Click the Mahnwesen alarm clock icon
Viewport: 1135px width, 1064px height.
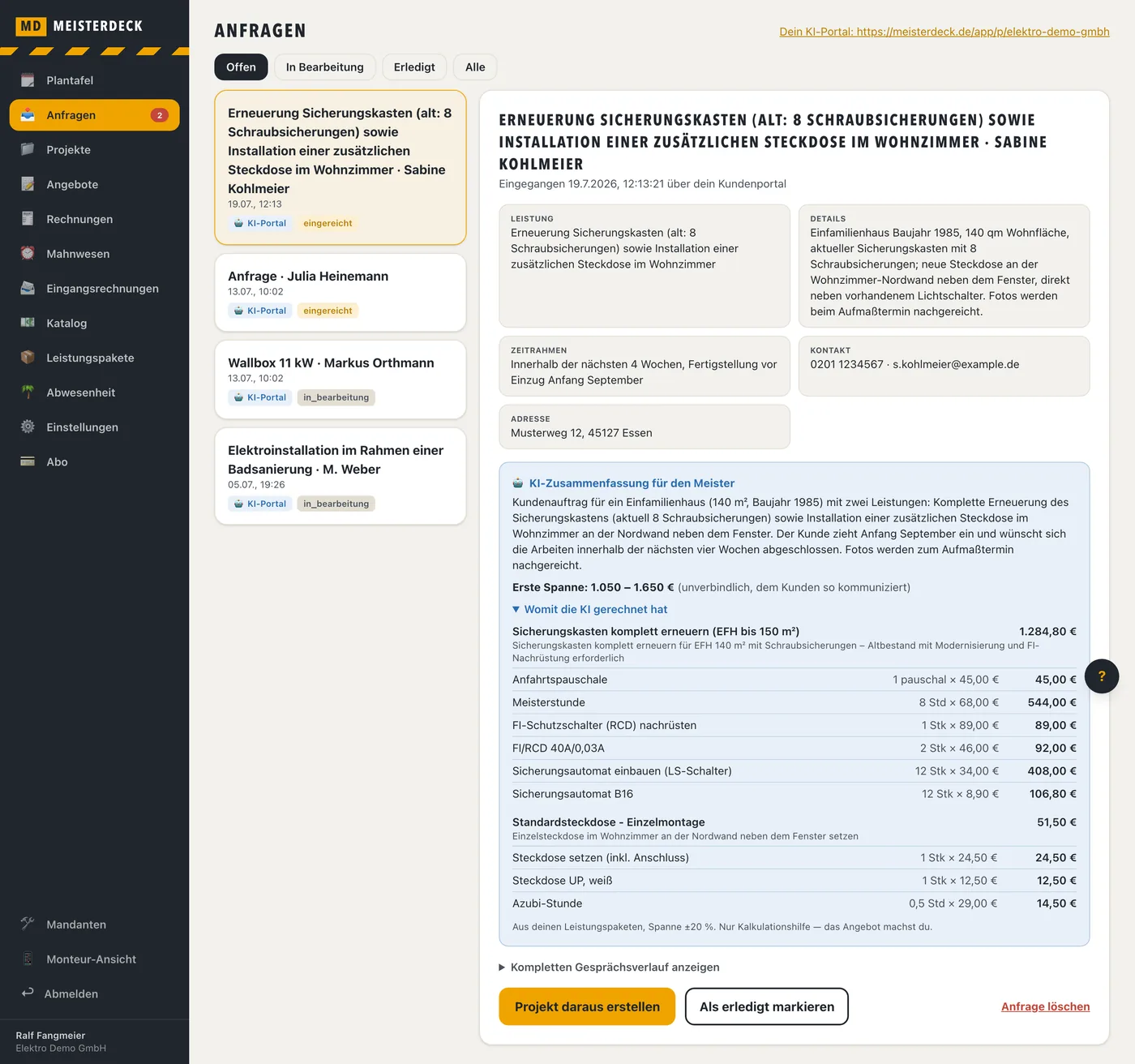pyautogui.click(x=28, y=253)
